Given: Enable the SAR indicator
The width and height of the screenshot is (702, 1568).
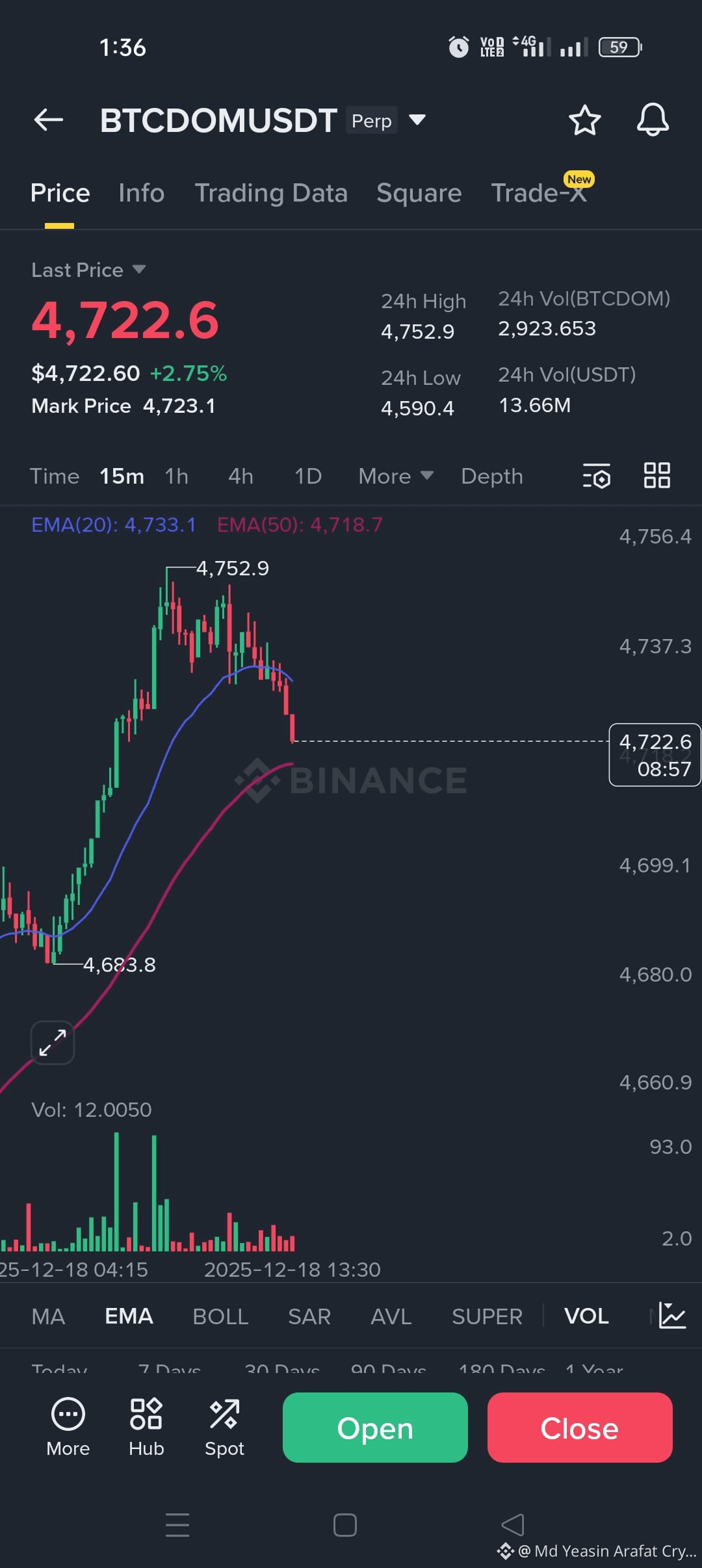Looking at the screenshot, I should coord(309,1316).
